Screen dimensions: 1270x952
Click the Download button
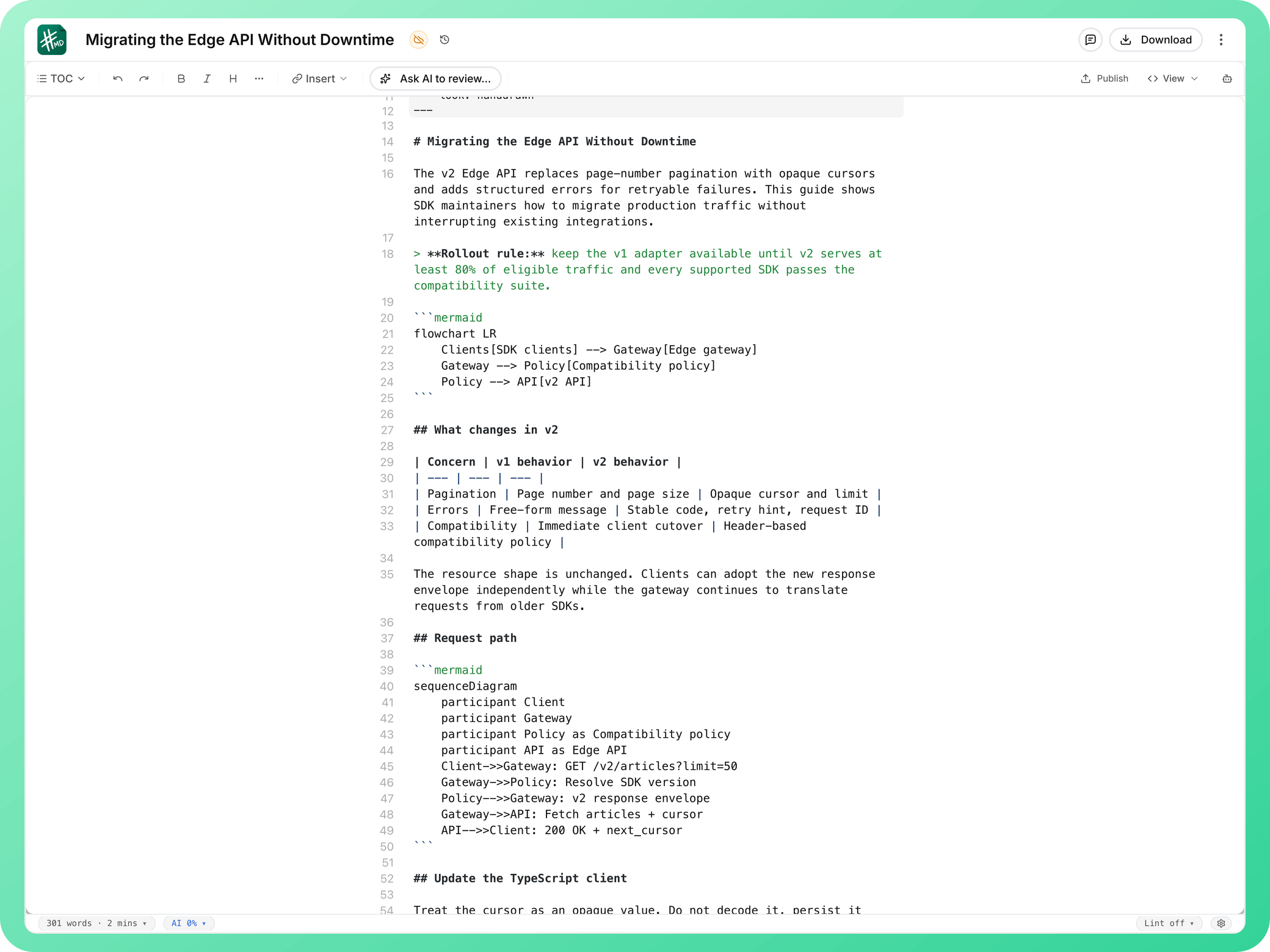pyautogui.click(x=1156, y=40)
